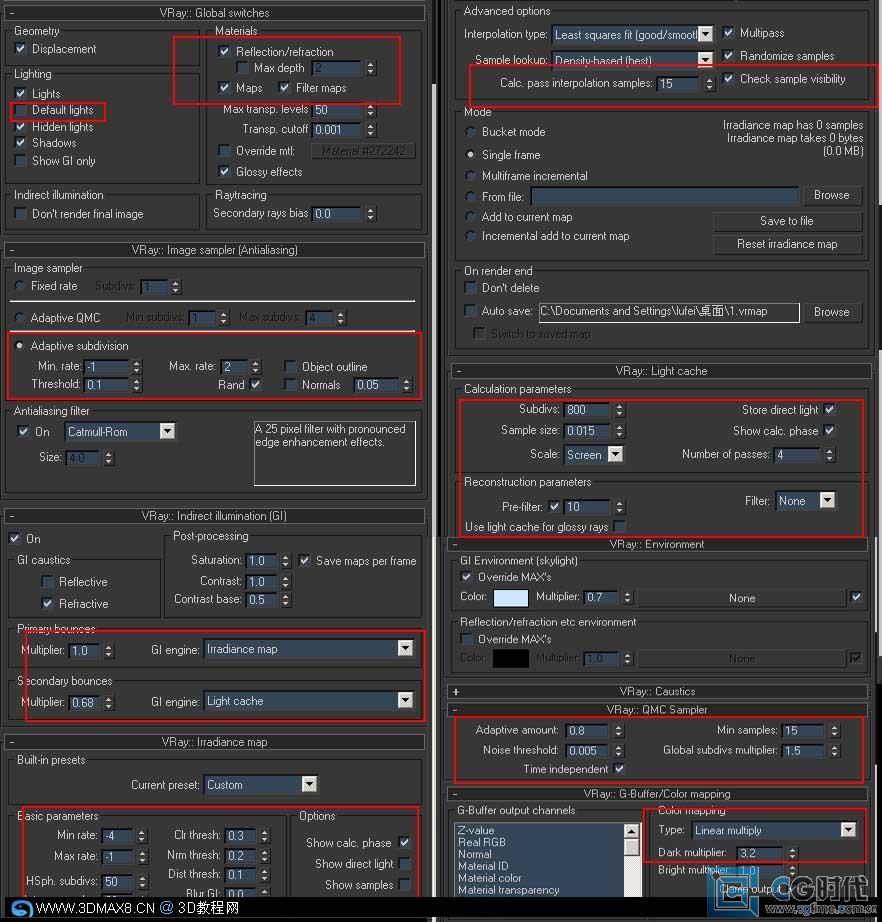Select Material ID in G-Buffer channels list

pyautogui.click(x=483, y=866)
